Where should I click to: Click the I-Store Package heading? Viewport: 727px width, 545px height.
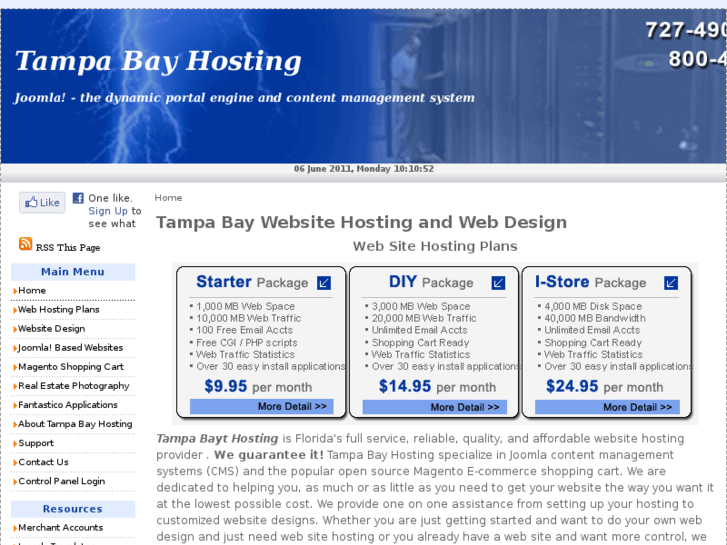[590, 282]
